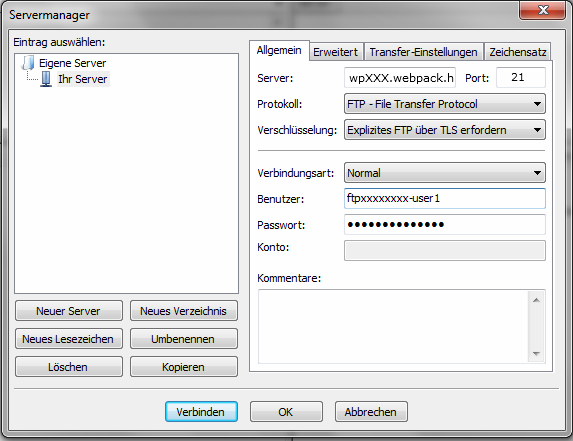Click the Ihr Server computer icon
573x441 pixels.
(46, 79)
